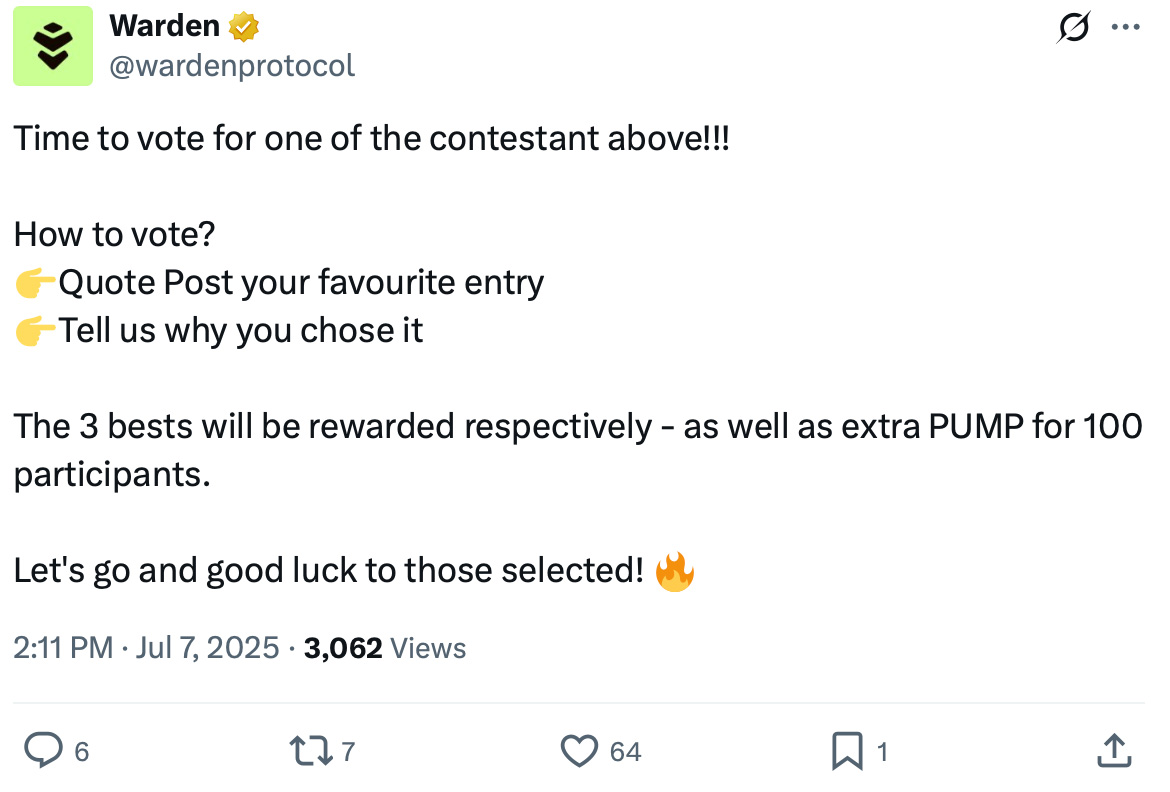Open the more options ellipsis menu

[1126, 28]
